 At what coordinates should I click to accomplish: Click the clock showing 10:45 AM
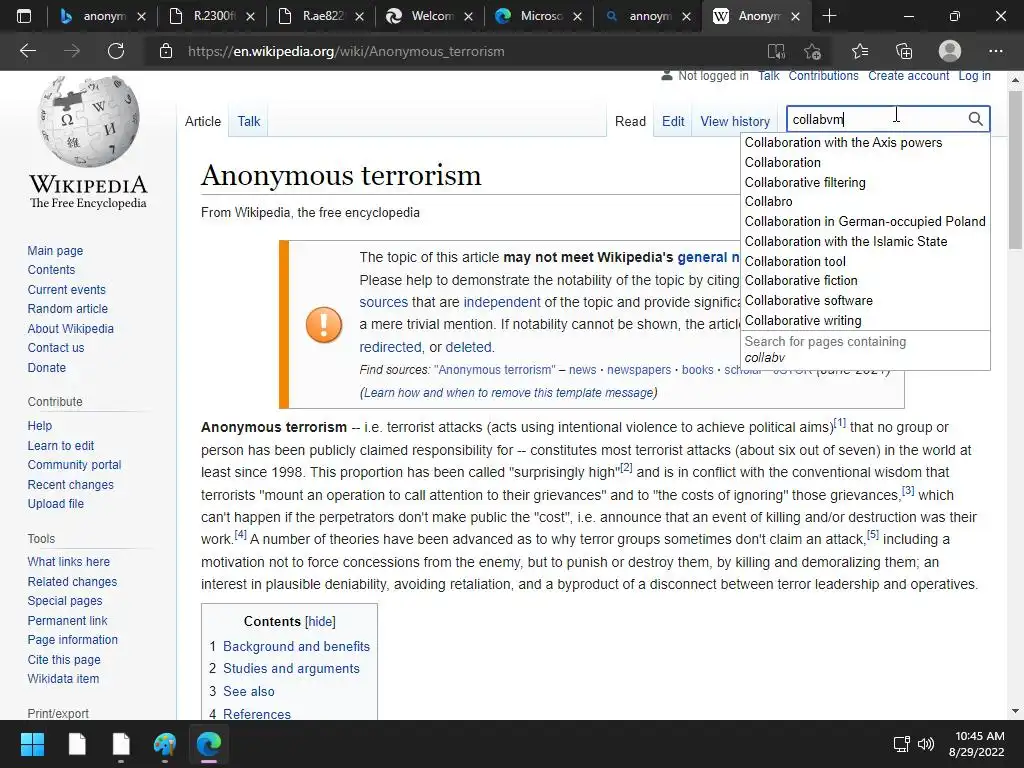pos(980,736)
